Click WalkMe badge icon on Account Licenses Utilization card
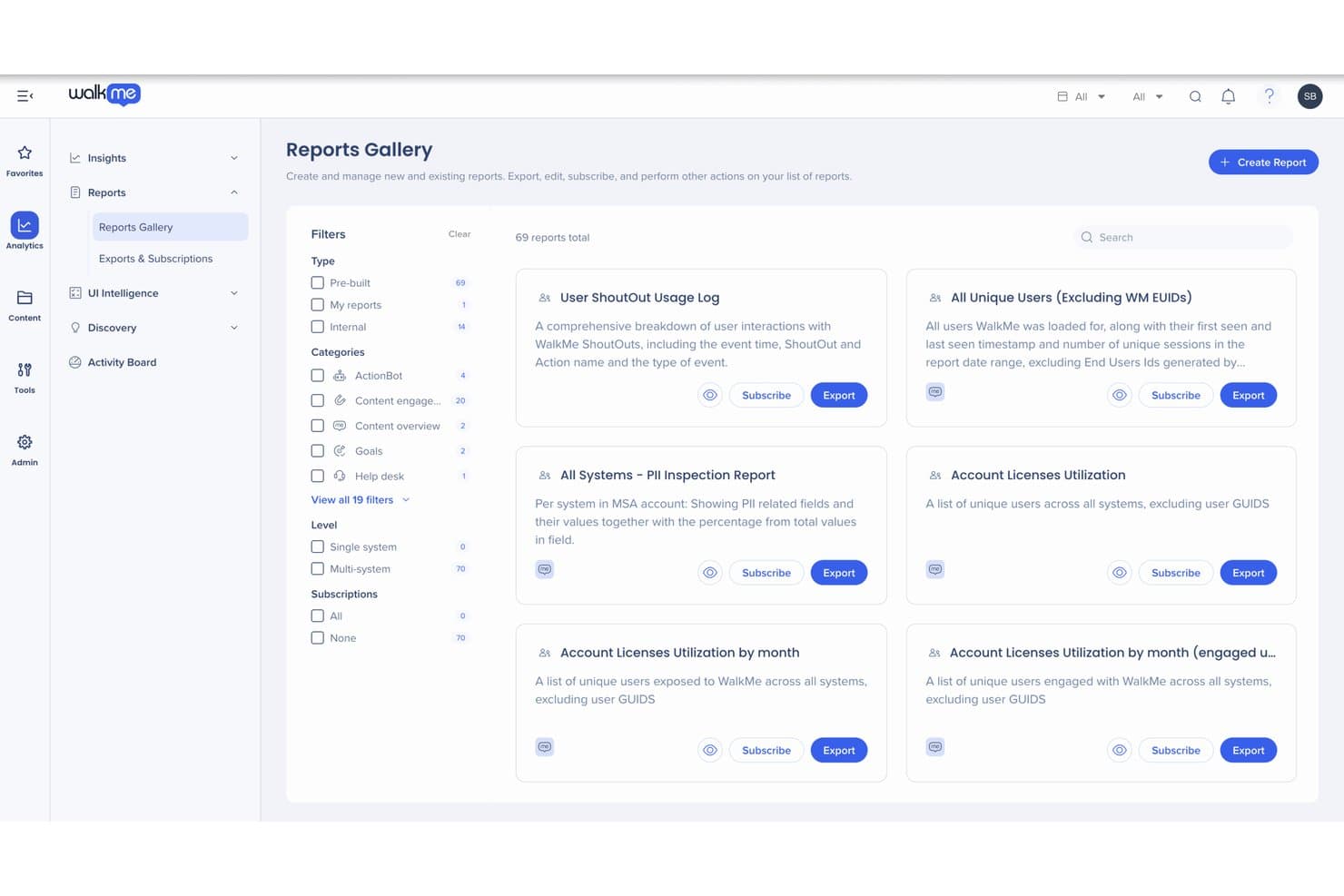1344x896 pixels. (935, 570)
